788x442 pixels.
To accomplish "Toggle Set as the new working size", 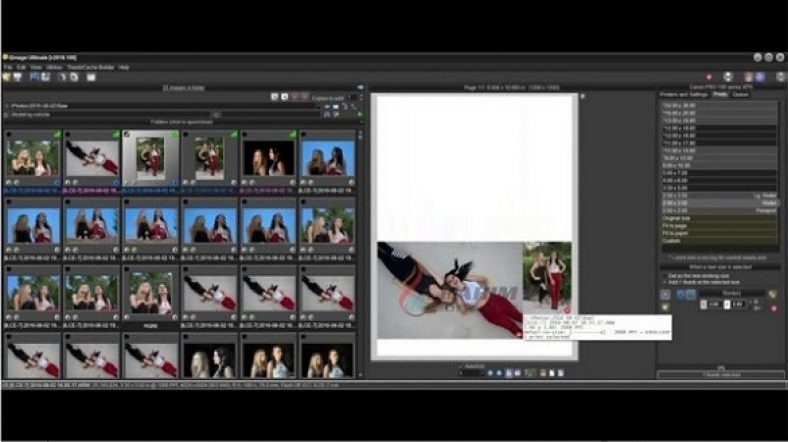I will pyautogui.click(x=664, y=276).
